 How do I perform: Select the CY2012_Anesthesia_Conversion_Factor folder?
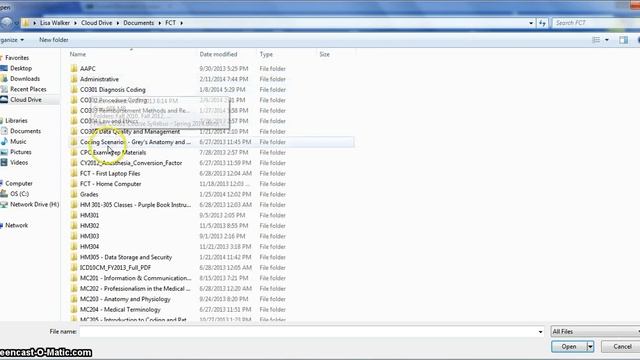click(131, 163)
